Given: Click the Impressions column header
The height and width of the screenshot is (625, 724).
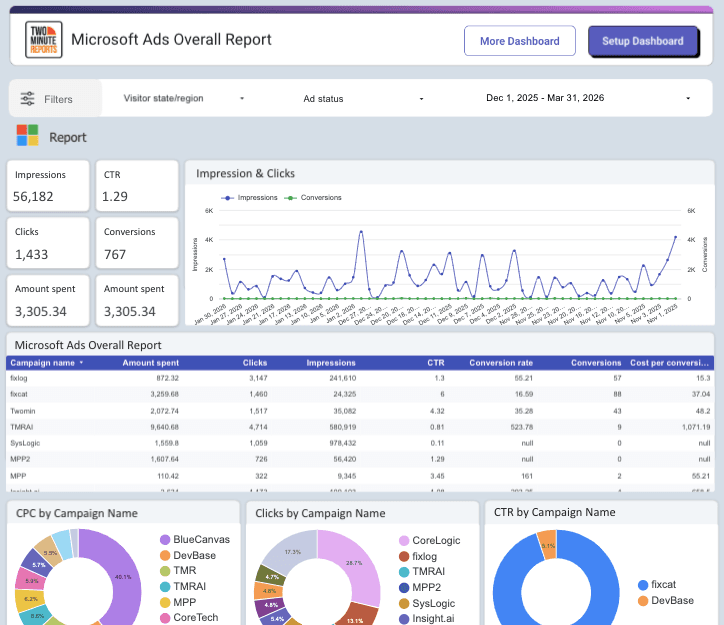Looking at the screenshot, I should point(331,363).
